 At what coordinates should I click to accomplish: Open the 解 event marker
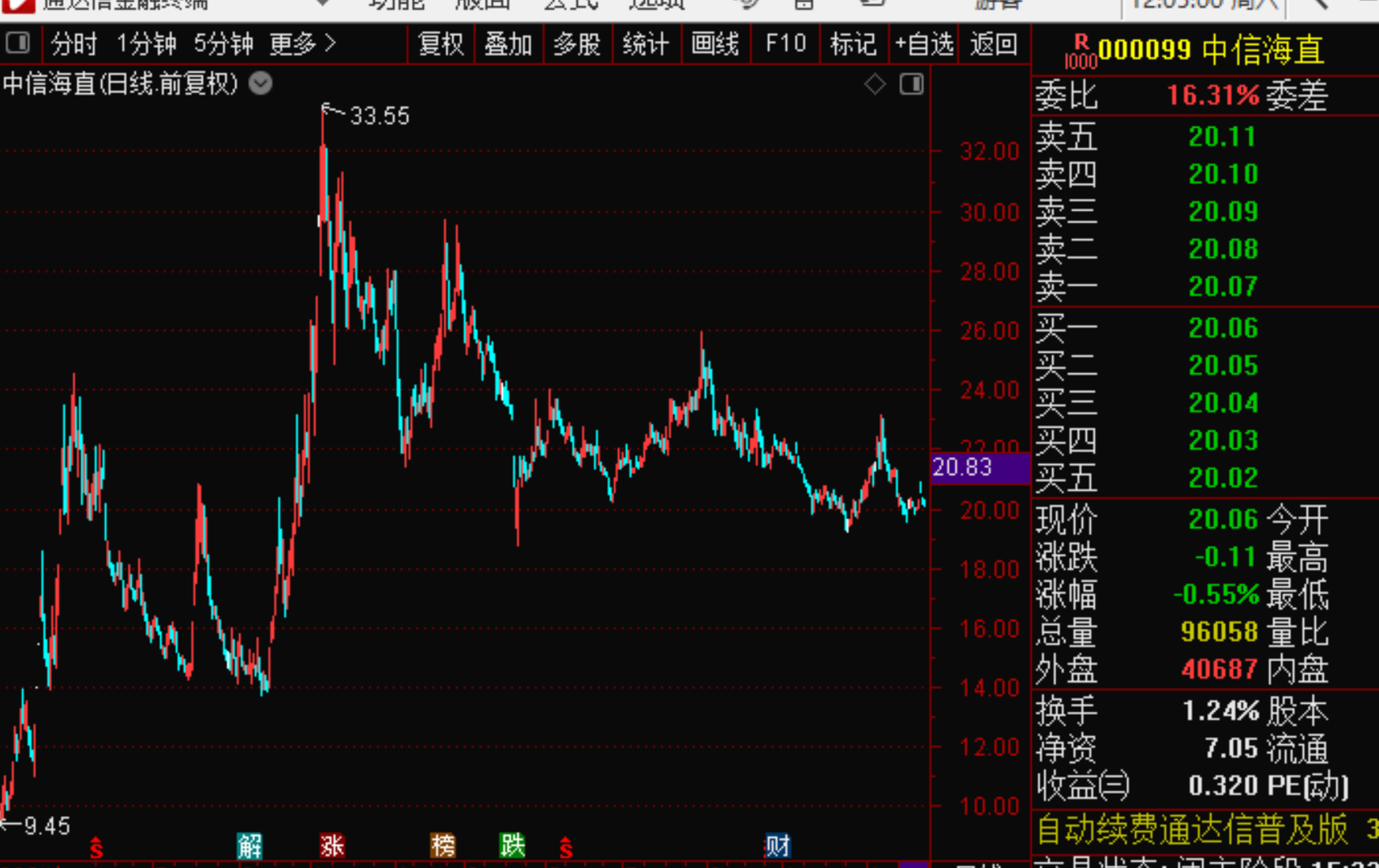(x=250, y=846)
